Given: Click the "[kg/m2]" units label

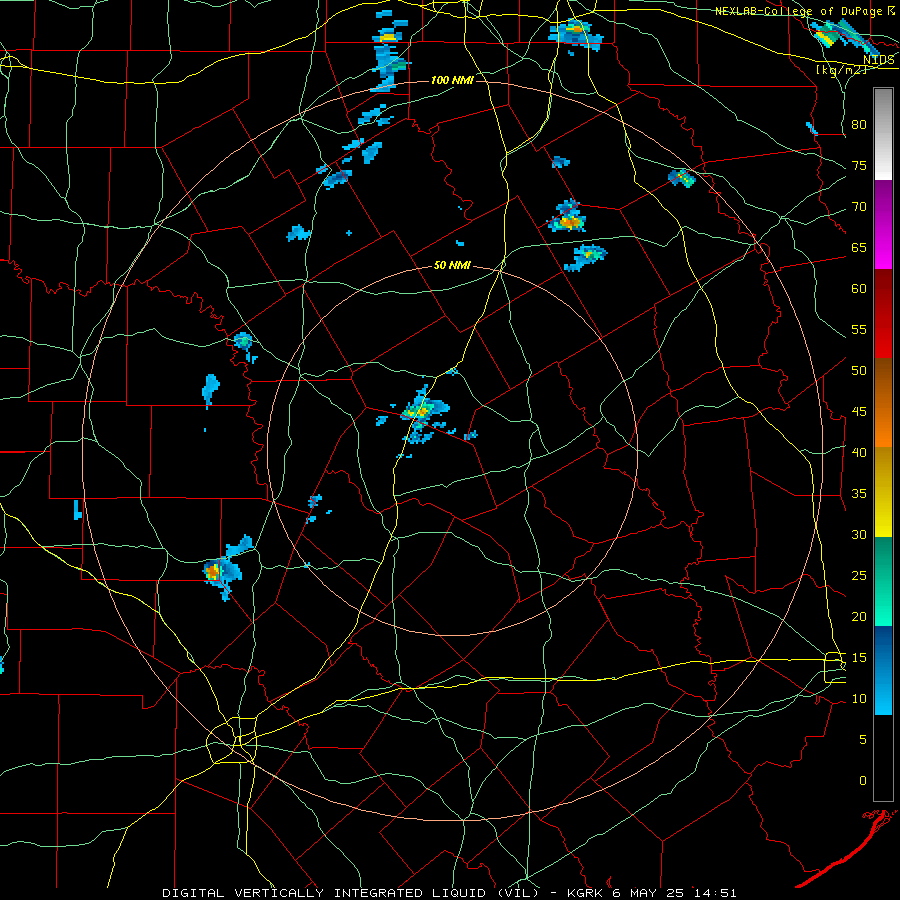Looking at the screenshot, I should click(x=841, y=70).
